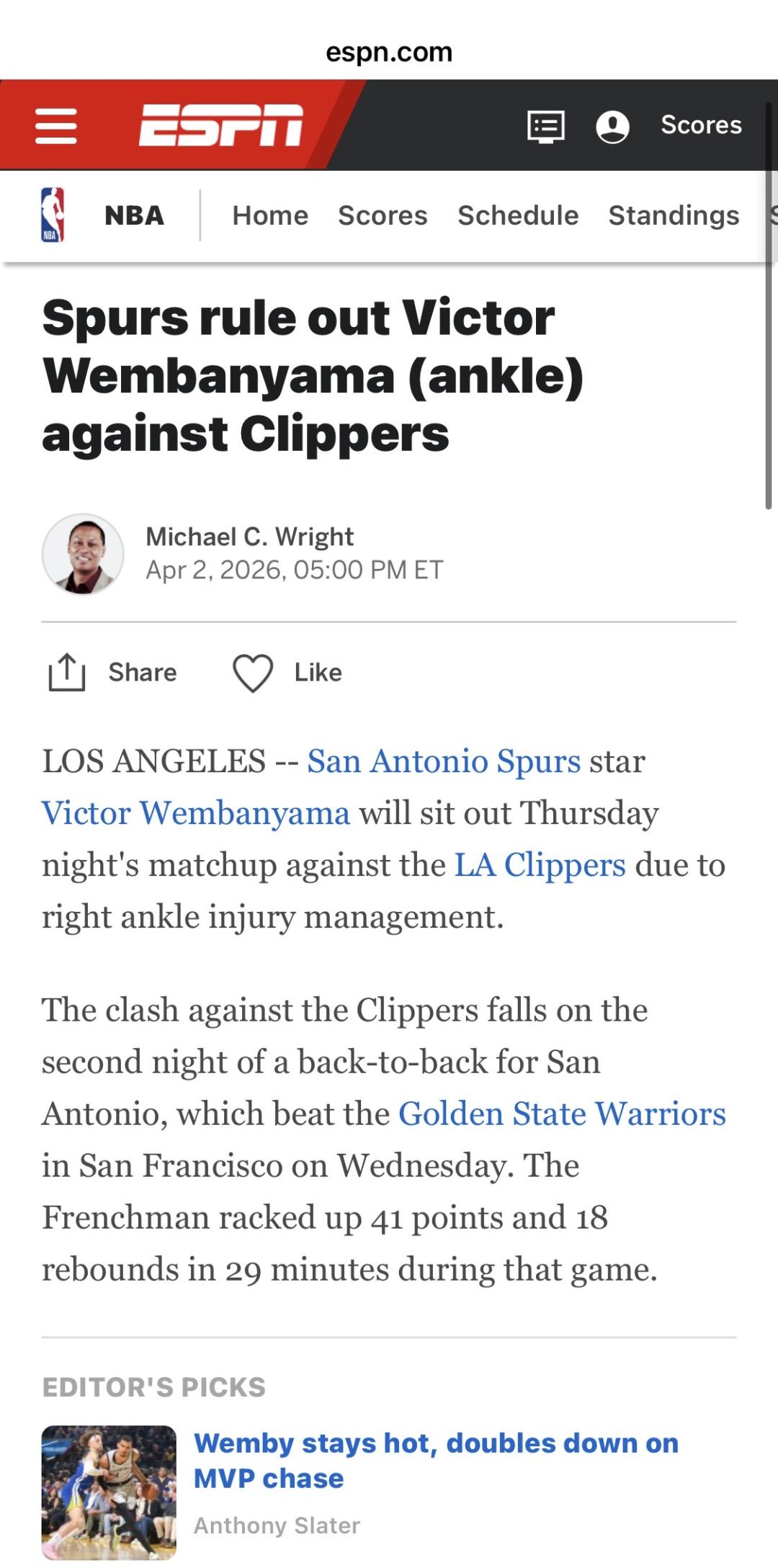Like the article with heart icon
The image size is (778, 1568).
pyautogui.click(x=253, y=673)
